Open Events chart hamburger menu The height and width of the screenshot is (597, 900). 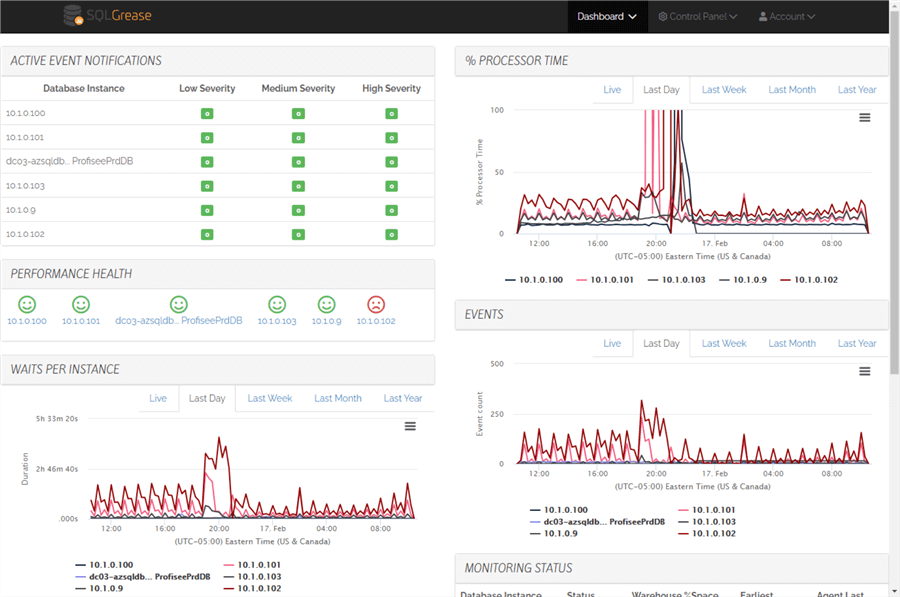864,371
